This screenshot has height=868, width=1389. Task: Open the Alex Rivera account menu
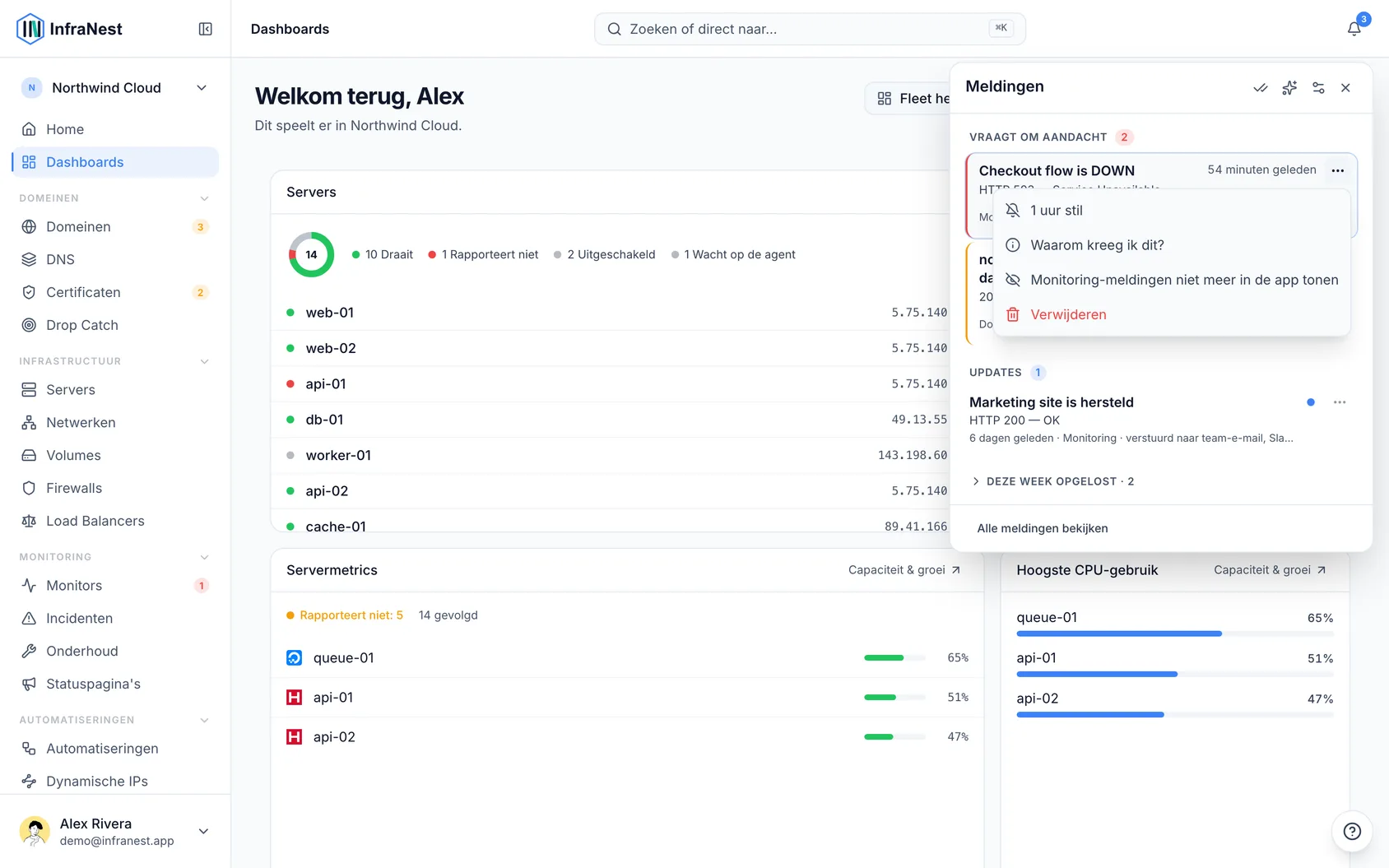[x=115, y=831]
